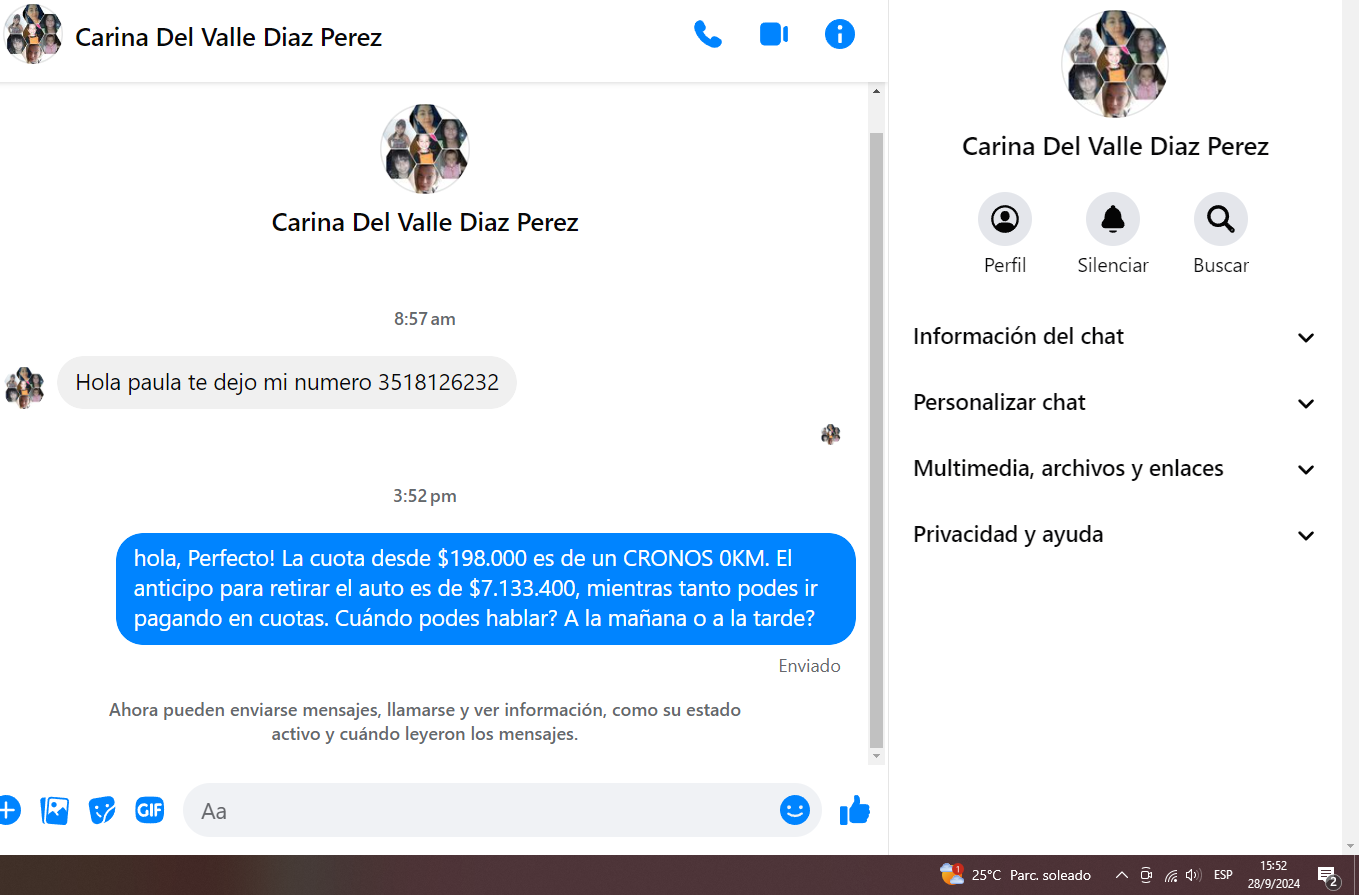This screenshot has height=895, width=1359.
Task: Click the chat scrollbar's down arrow
Action: pyautogui.click(x=877, y=757)
